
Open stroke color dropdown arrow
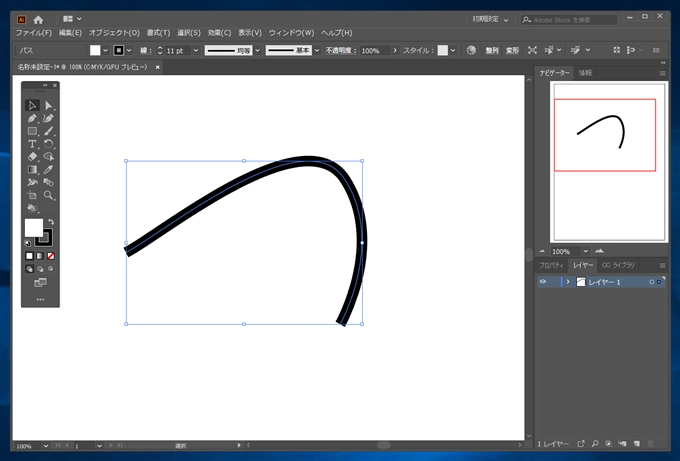(129, 50)
